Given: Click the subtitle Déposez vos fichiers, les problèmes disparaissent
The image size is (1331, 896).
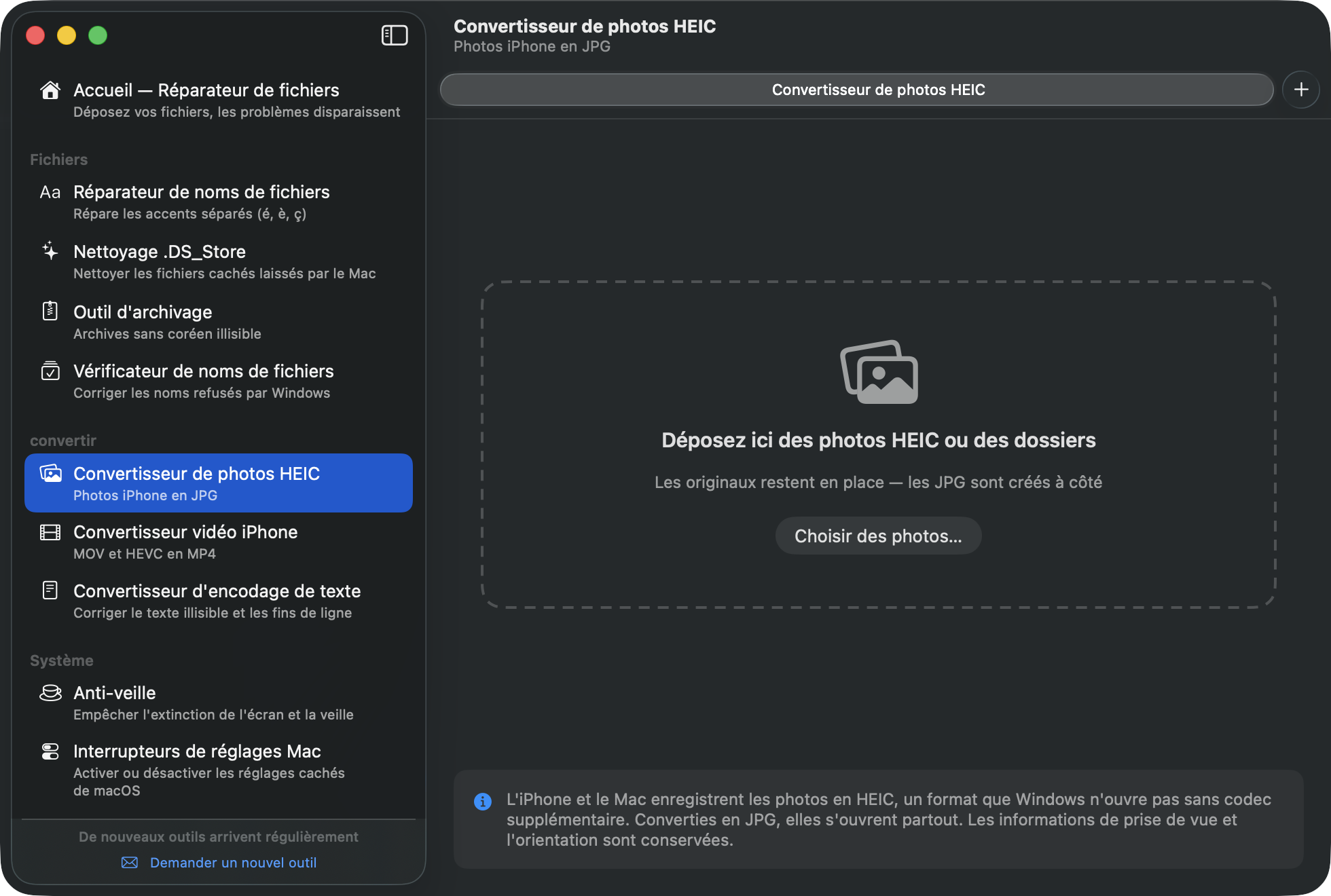Looking at the screenshot, I should click(237, 112).
